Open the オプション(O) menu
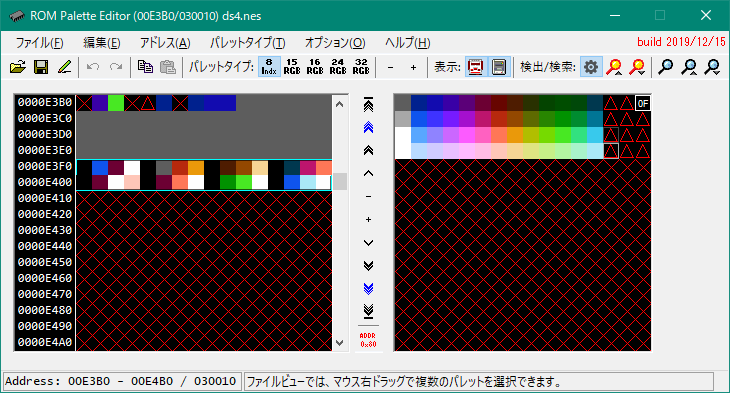This screenshot has height=393, width=730. click(335, 43)
